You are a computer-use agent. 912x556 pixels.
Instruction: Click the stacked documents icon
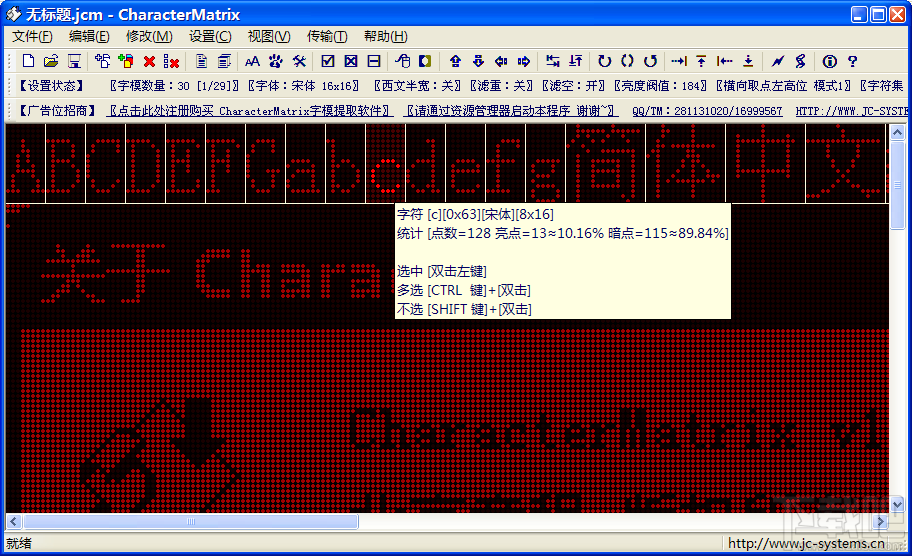(x=225, y=61)
